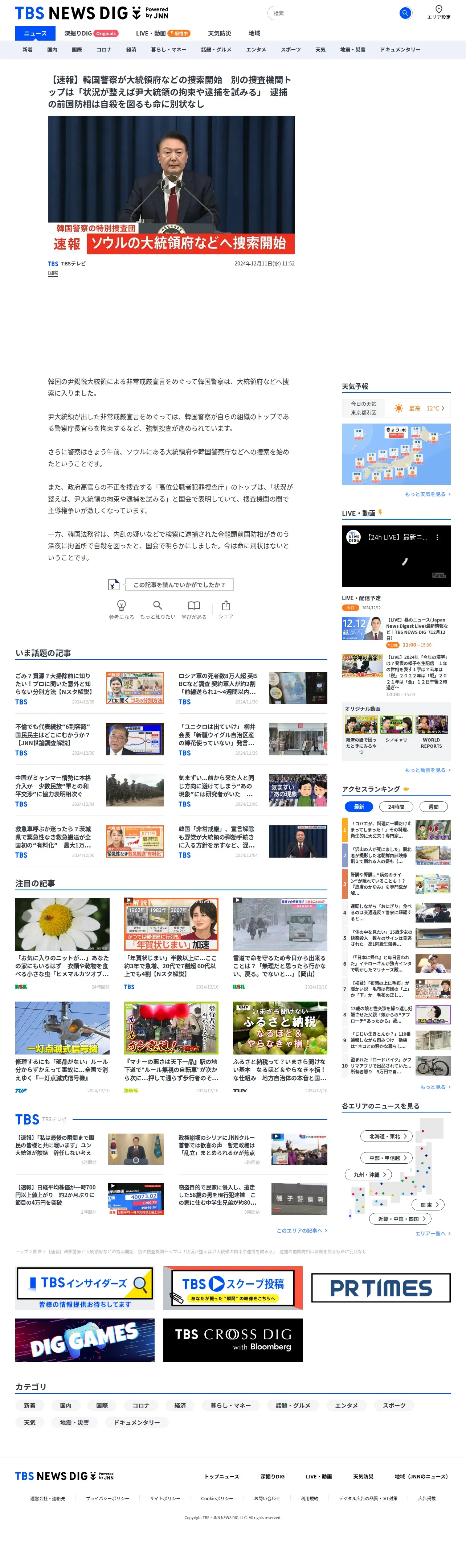Viewport: 466px width, 1568px height.
Task: Open the Cookieポリシー footer link
Action: pos(217,1498)
